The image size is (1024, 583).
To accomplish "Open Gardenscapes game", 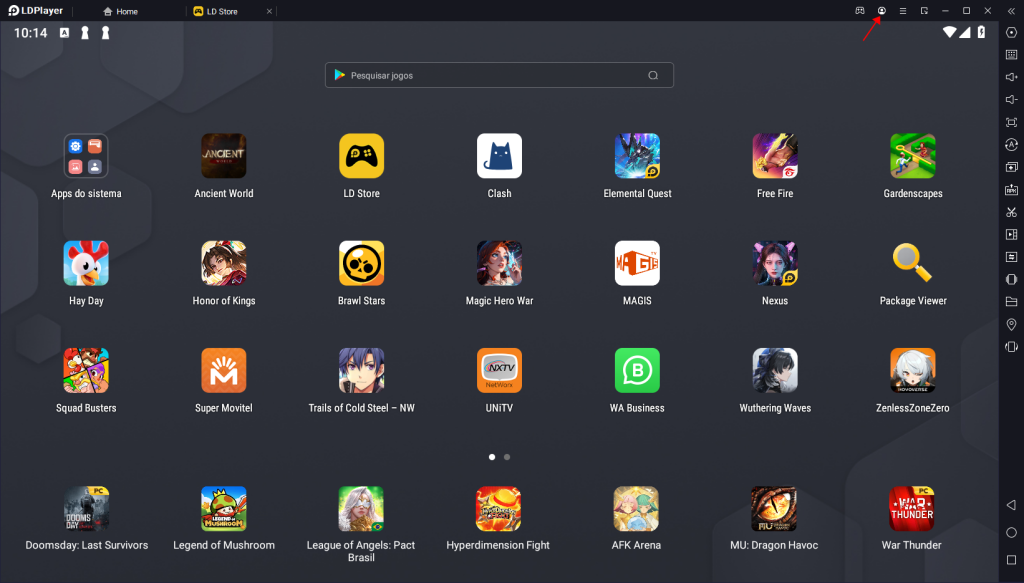I will [x=912, y=156].
